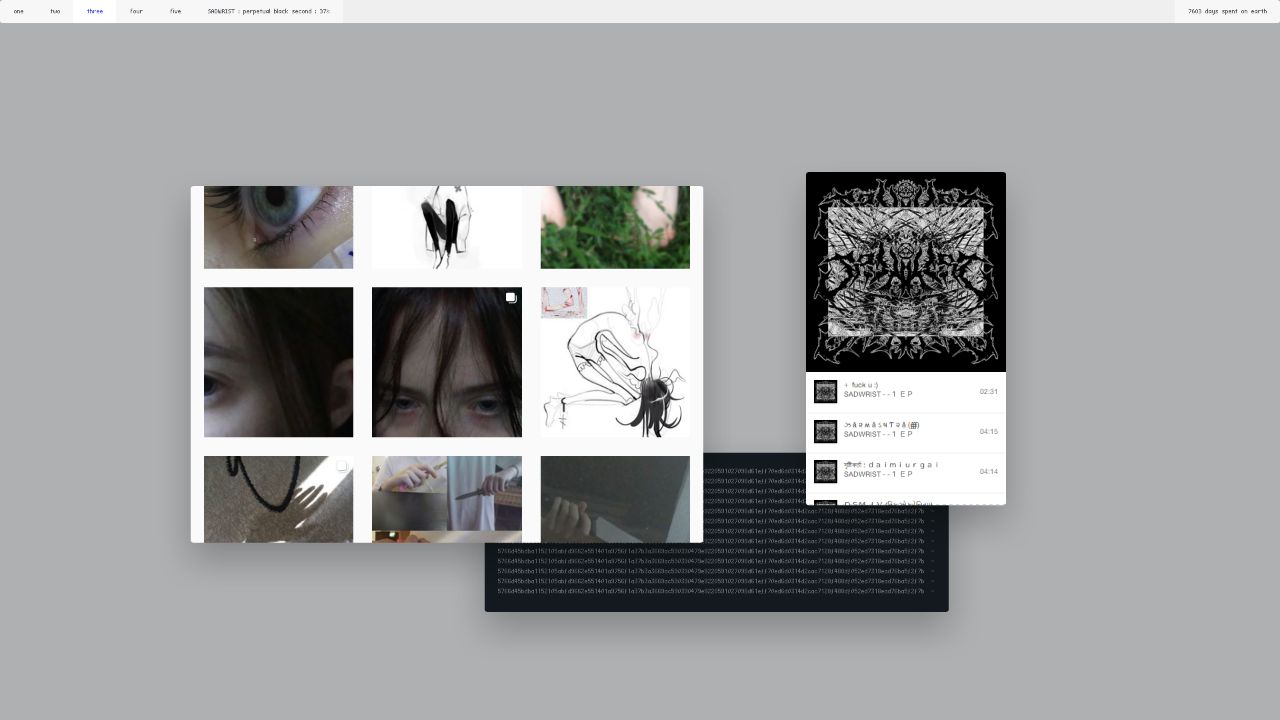Click album icon of the 02:31 track
The width and height of the screenshot is (1280, 720).
[825, 392]
